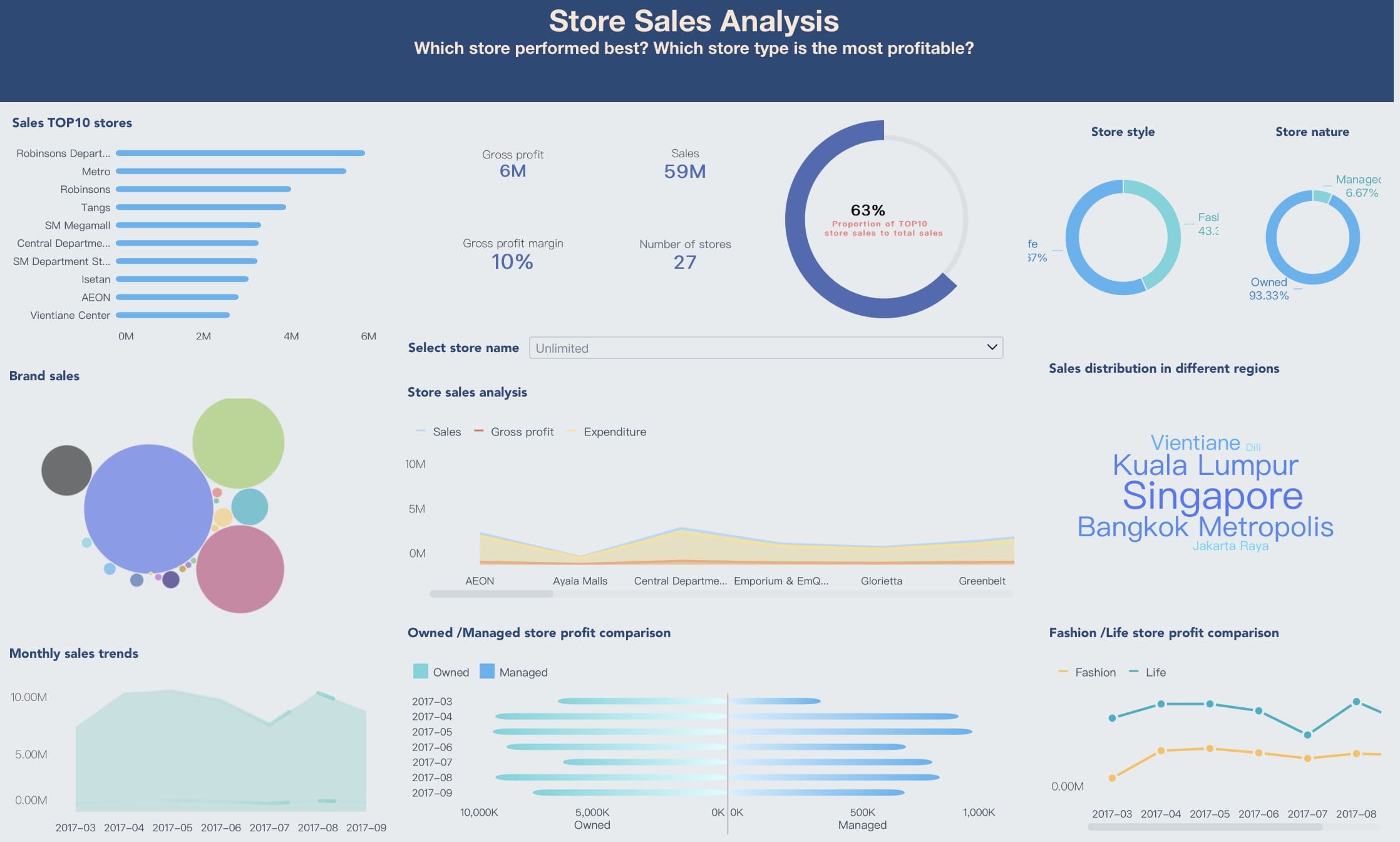
Task: Toggle Owned legend in profit comparison
Action: point(441,672)
